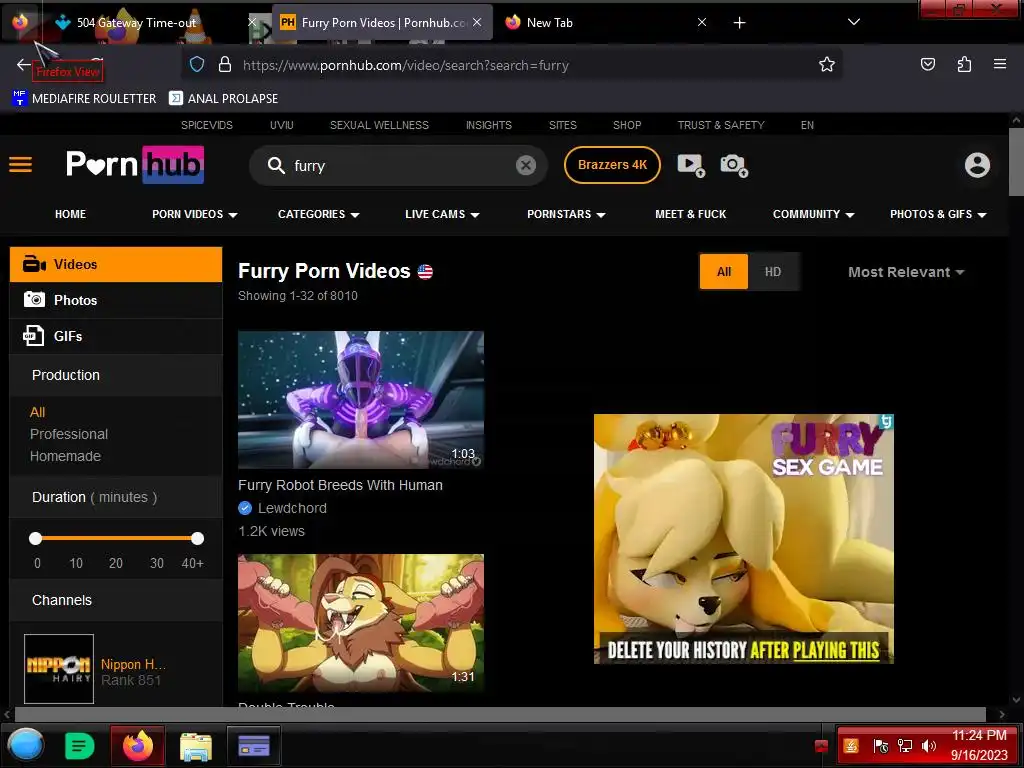Open the Nippon Hairy channel thumbnail
1024x768 pixels.
pyautogui.click(x=59, y=669)
